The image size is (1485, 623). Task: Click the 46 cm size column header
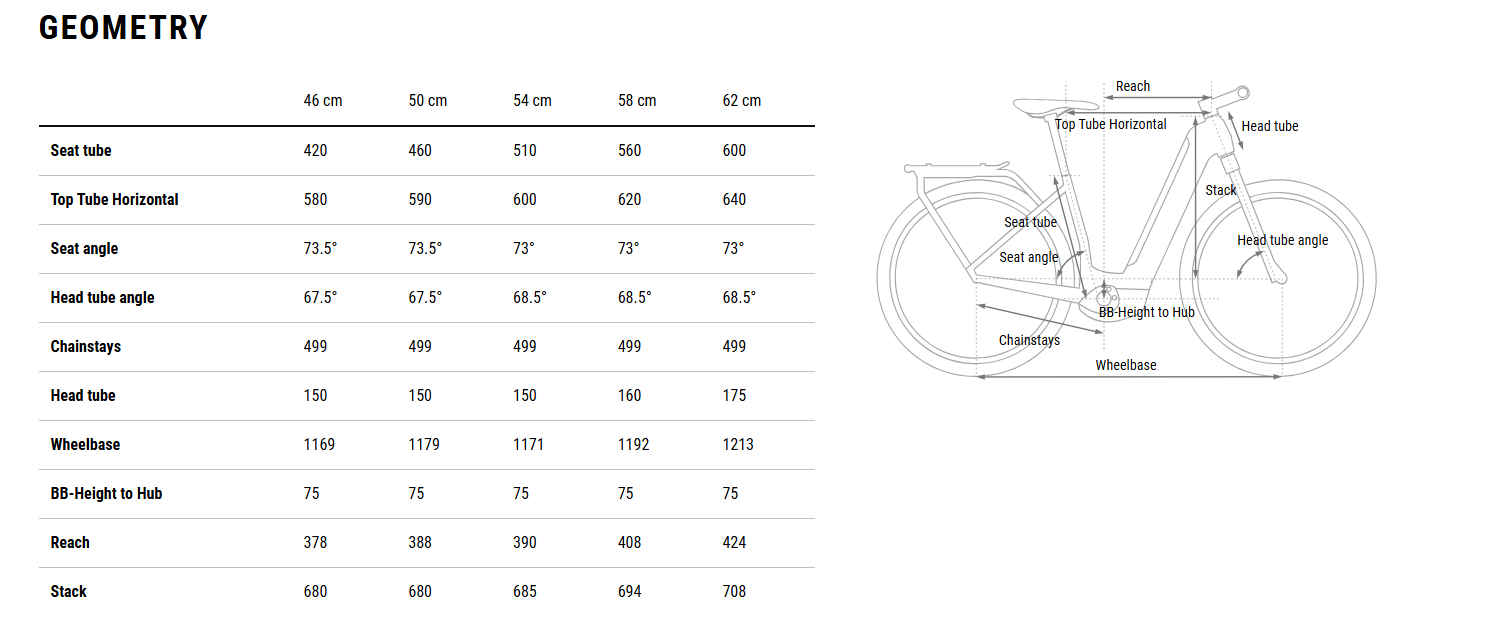click(323, 101)
